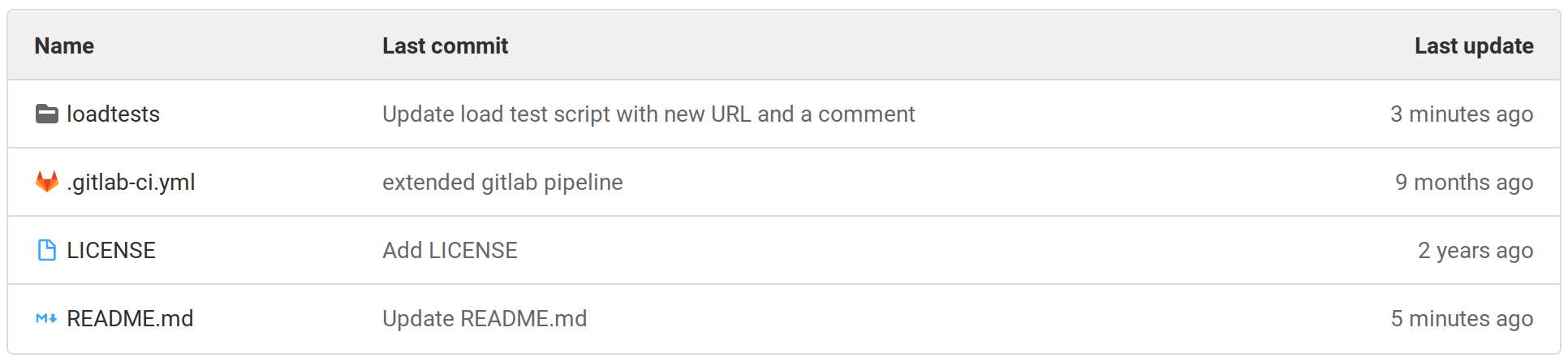Click the Last update column header
Viewport: 1568px width, 362px height.
[1473, 46]
